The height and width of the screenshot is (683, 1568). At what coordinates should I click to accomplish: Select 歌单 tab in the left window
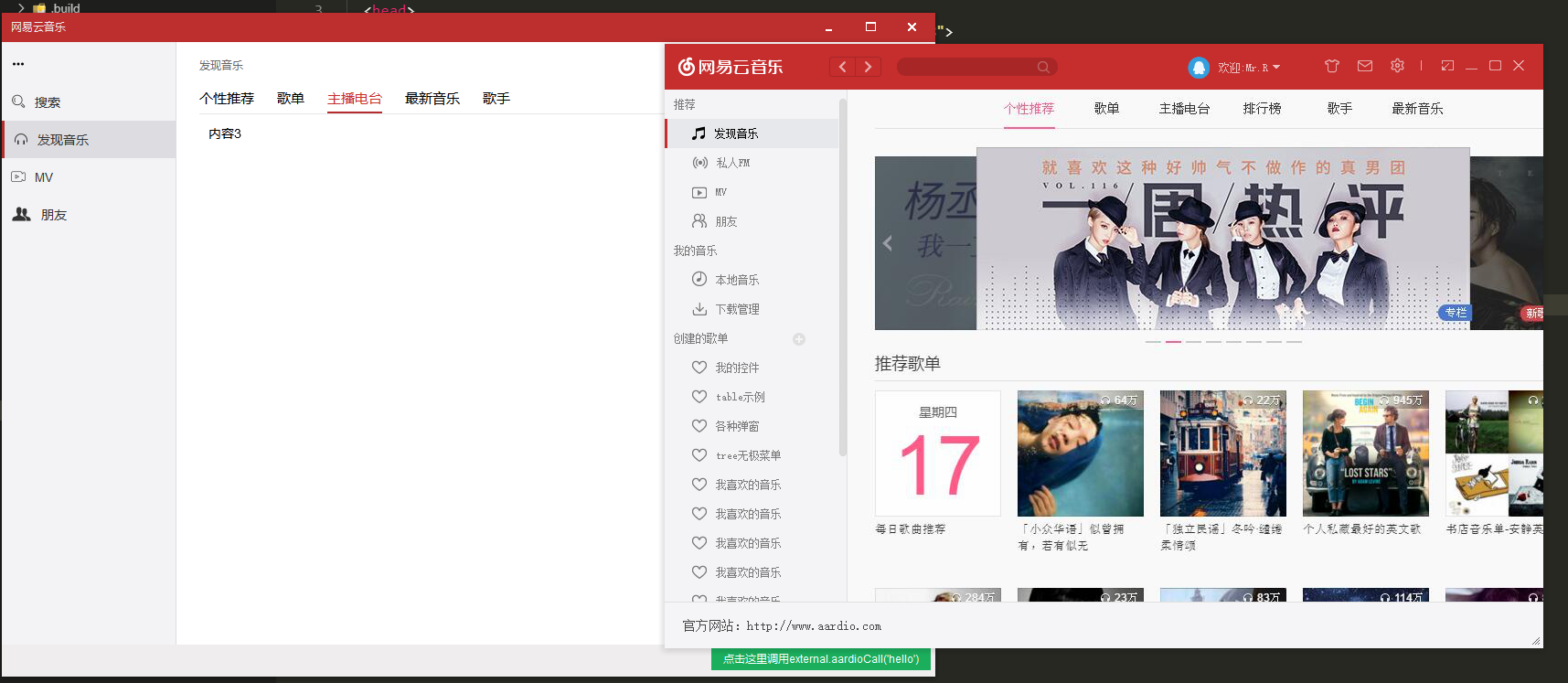click(x=290, y=99)
